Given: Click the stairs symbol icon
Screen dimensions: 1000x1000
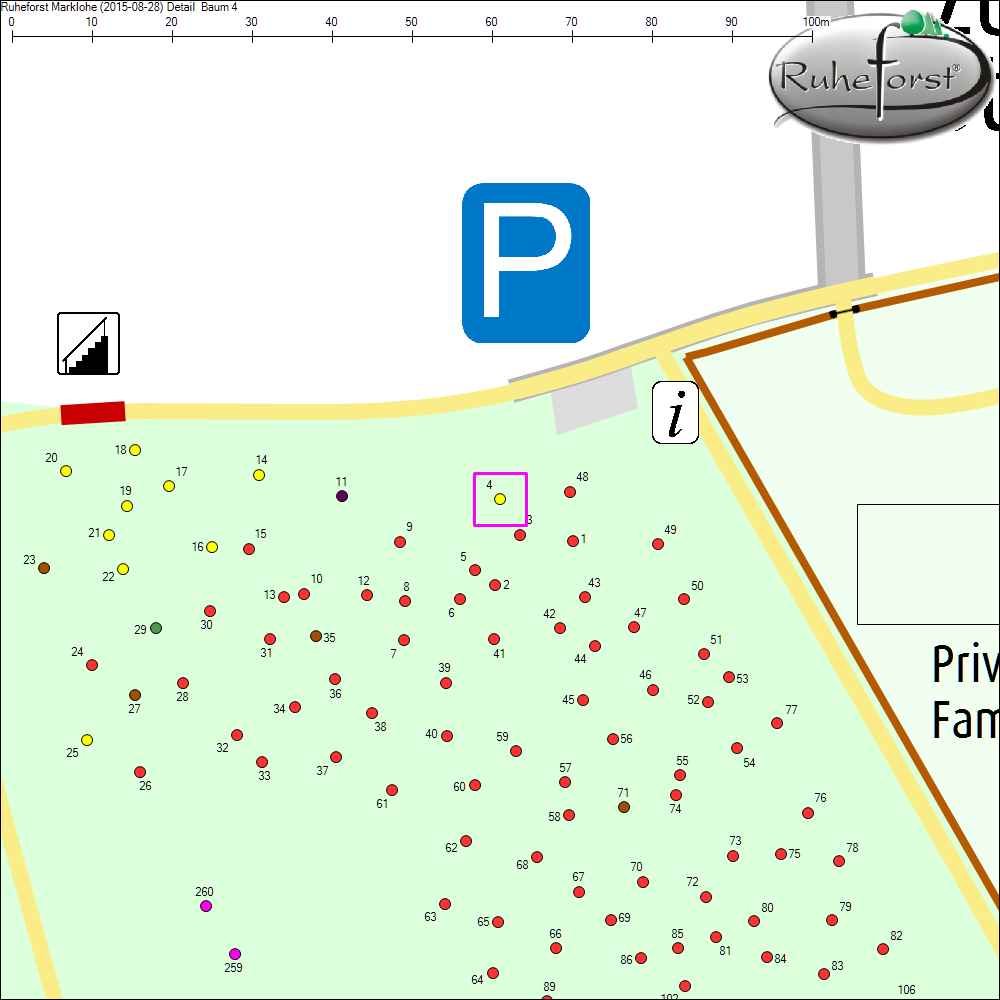Looking at the screenshot, I should pyautogui.click(x=89, y=343).
